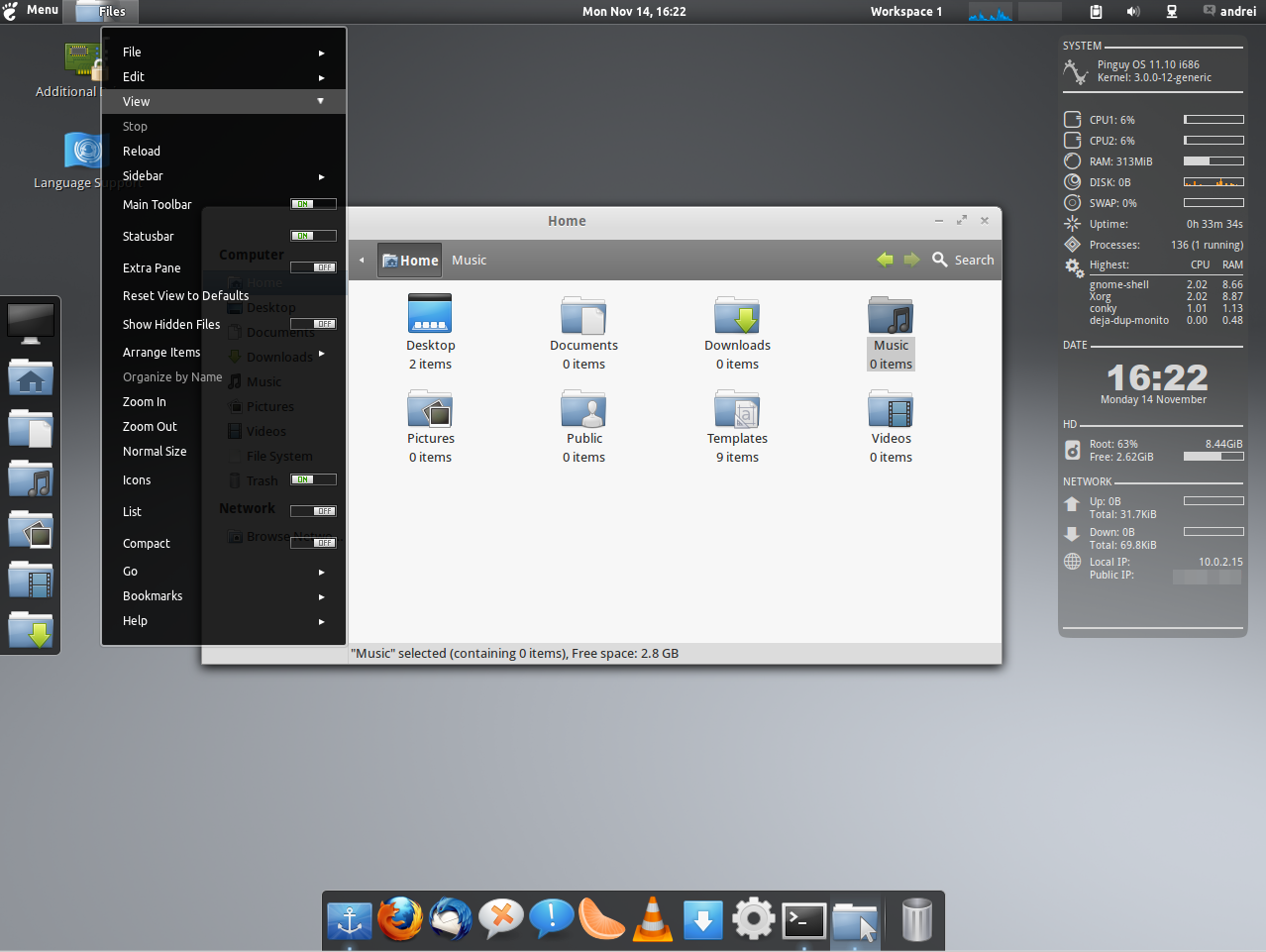
Task: Click the status bar selection text
Action: click(x=515, y=654)
